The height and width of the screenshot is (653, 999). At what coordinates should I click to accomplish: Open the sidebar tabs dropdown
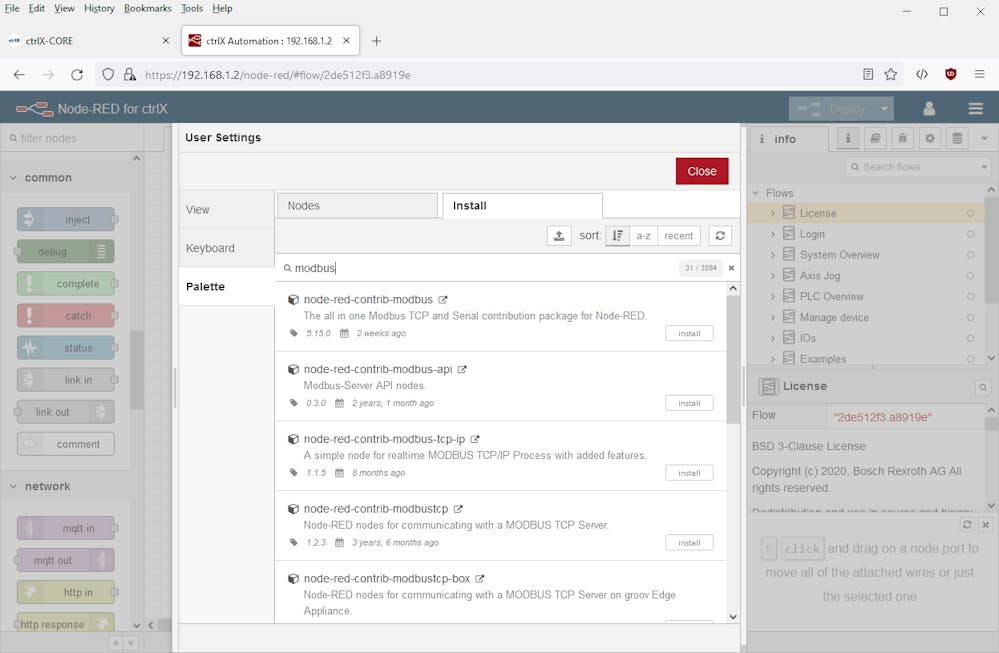click(x=984, y=138)
